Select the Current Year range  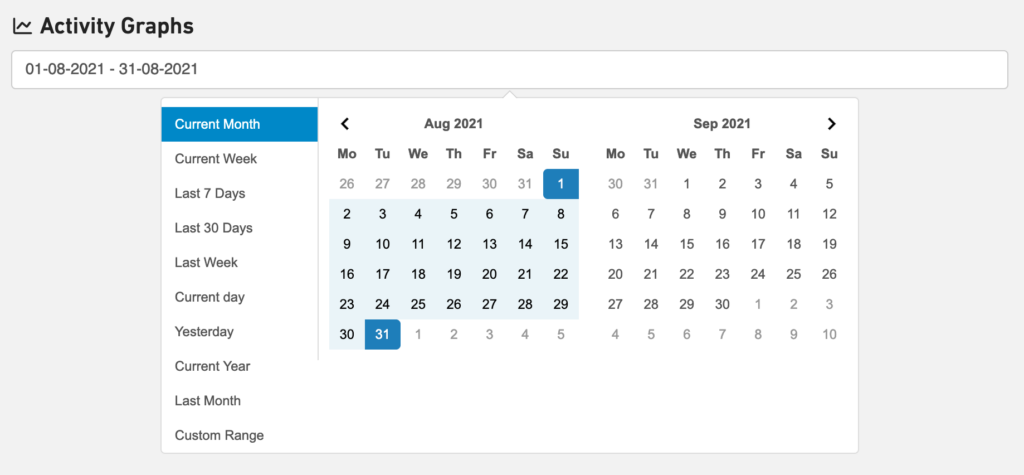(x=213, y=366)
